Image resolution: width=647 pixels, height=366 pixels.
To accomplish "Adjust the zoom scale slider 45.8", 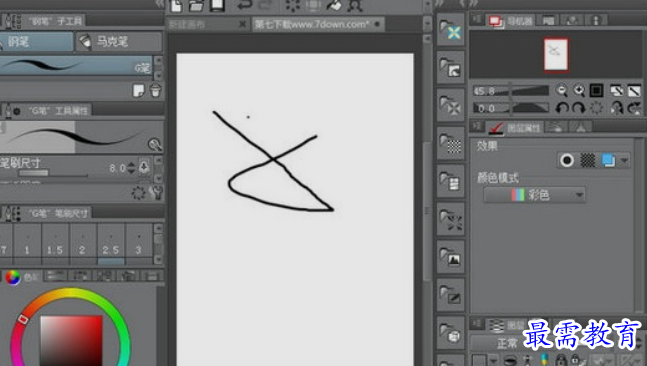I will [x=511, y=91].
